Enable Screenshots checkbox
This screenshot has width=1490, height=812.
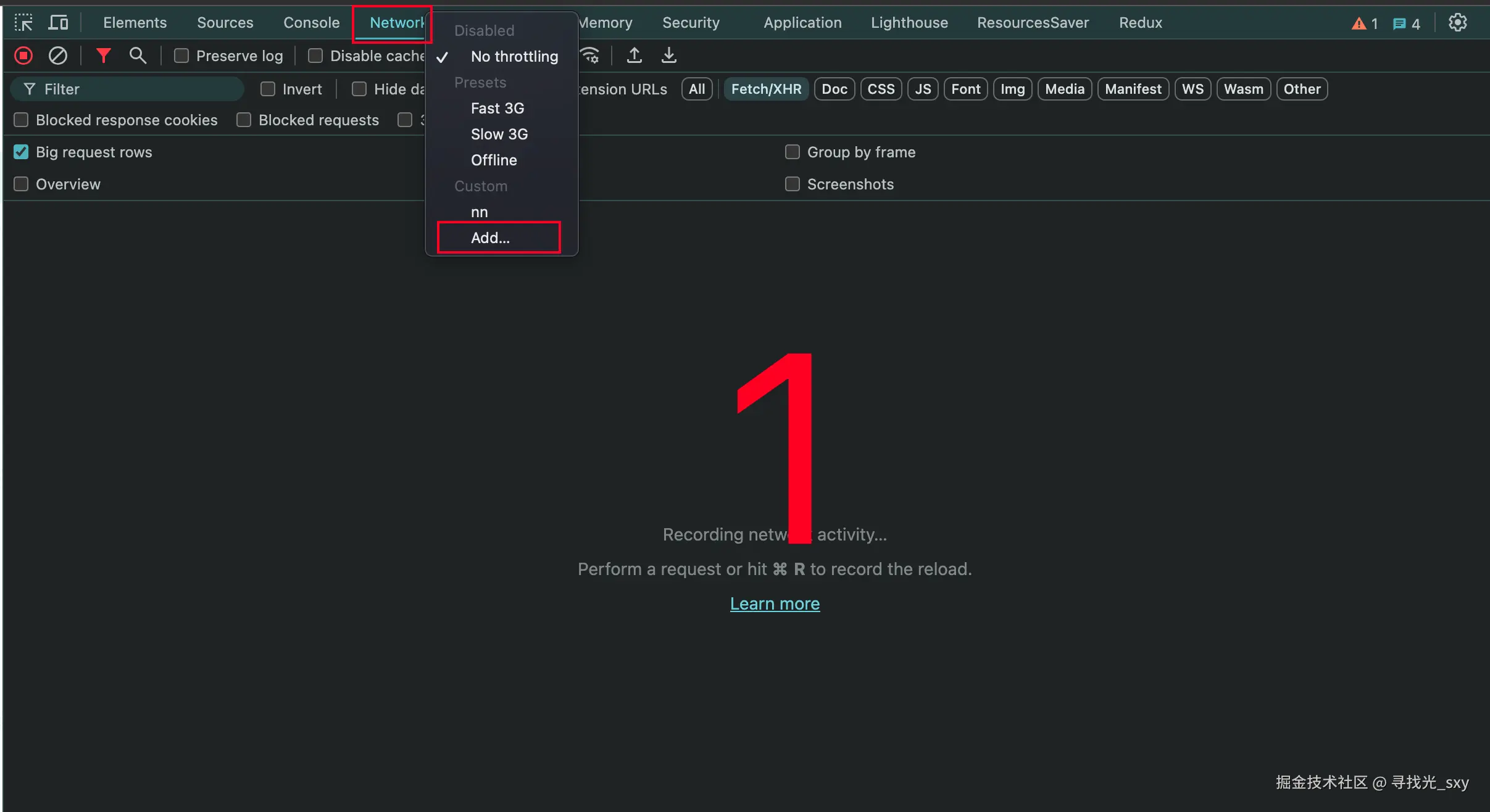point(792,184)
